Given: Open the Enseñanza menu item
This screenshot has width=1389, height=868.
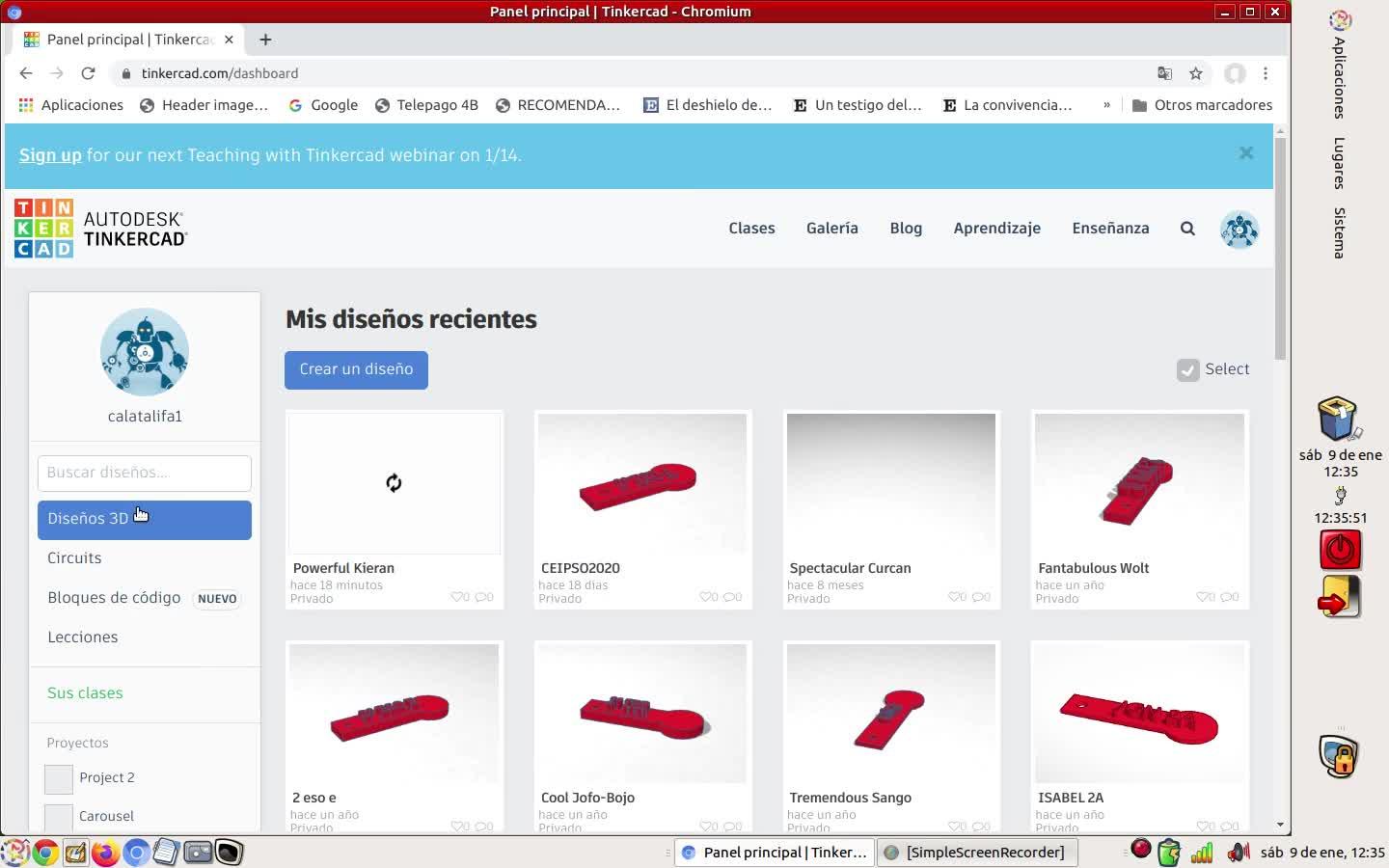Looking at the screenshot, I should click(1110, 229).
